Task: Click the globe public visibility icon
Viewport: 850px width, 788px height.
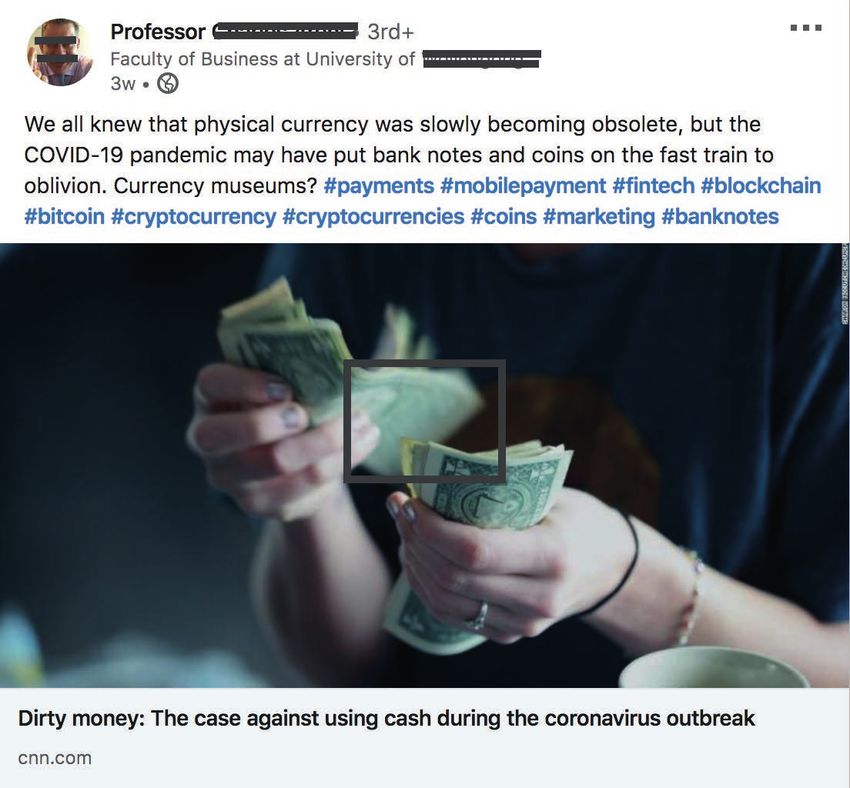Action: [x=168, y=83]
